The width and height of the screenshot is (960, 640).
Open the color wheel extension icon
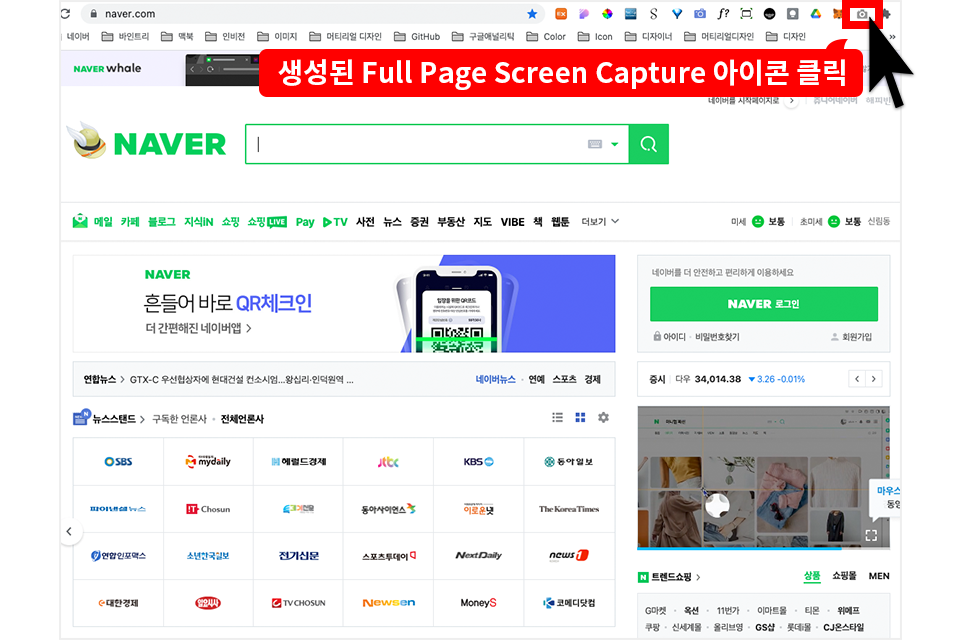click(x=607, y=13)
